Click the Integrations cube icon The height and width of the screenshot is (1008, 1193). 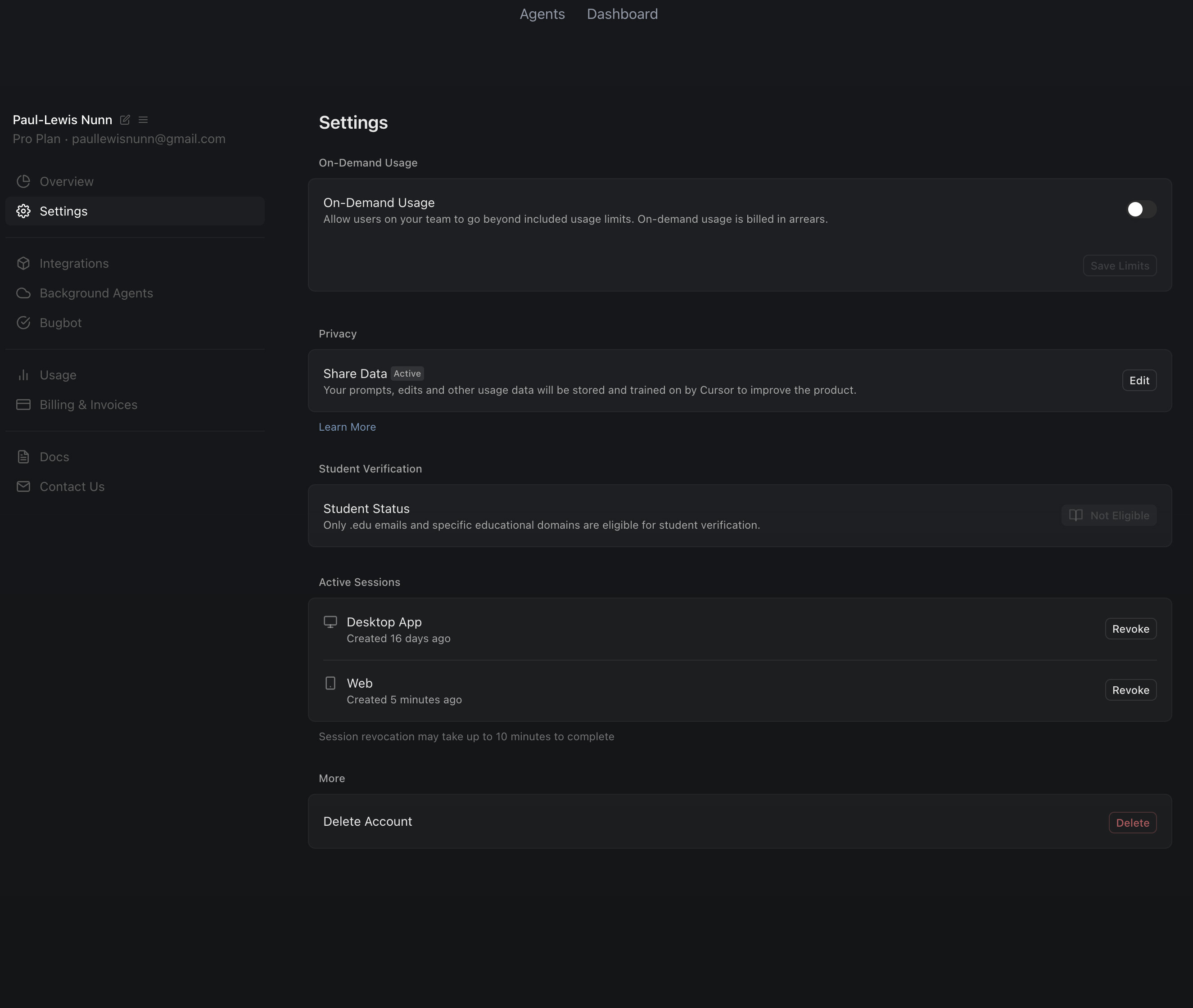pos(23,263)
